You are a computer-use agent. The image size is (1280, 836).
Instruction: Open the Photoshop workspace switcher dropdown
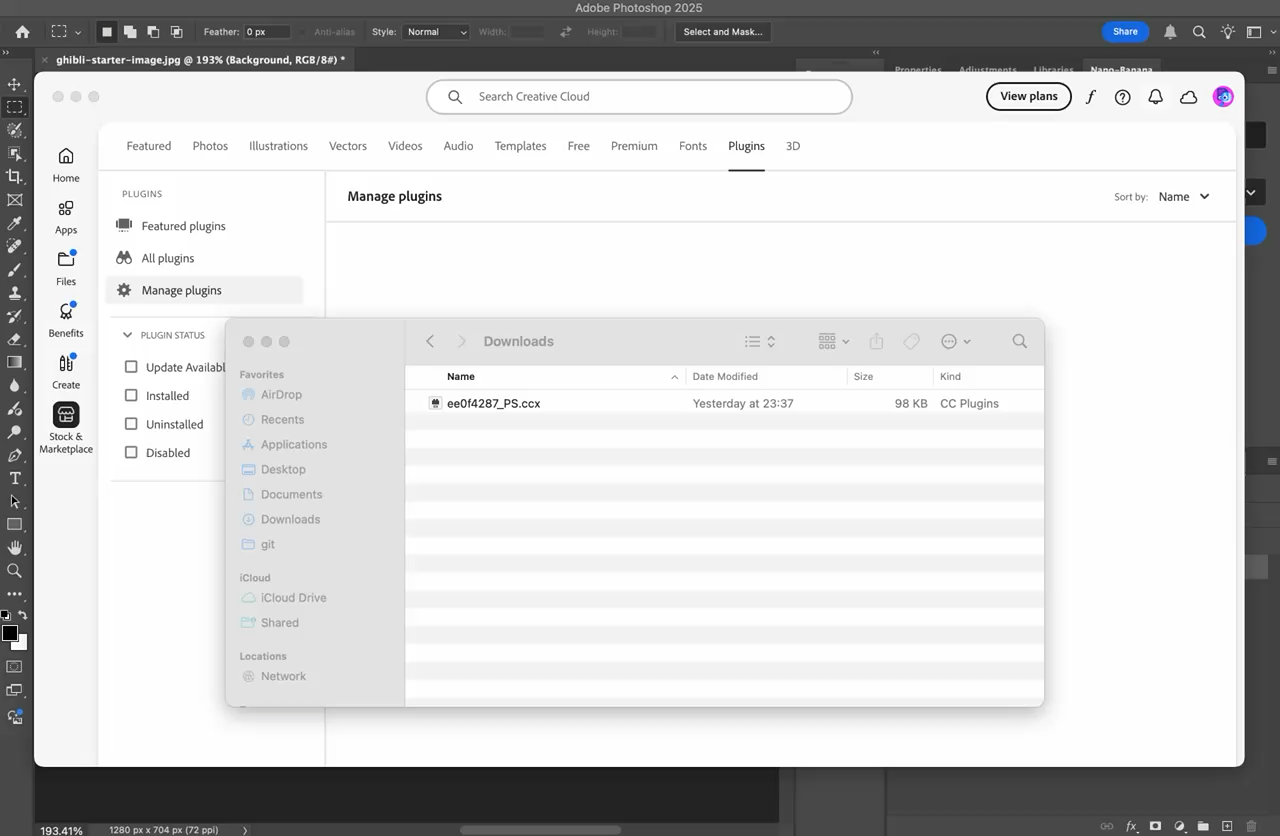[x=1259, y=32]
